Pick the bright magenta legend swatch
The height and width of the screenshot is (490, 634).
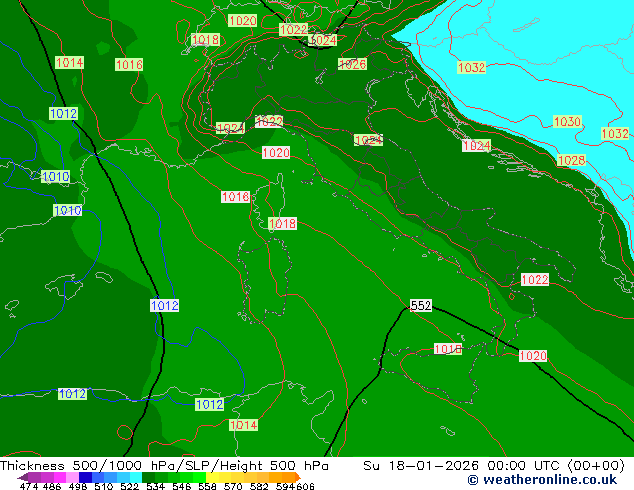point(60,477)
